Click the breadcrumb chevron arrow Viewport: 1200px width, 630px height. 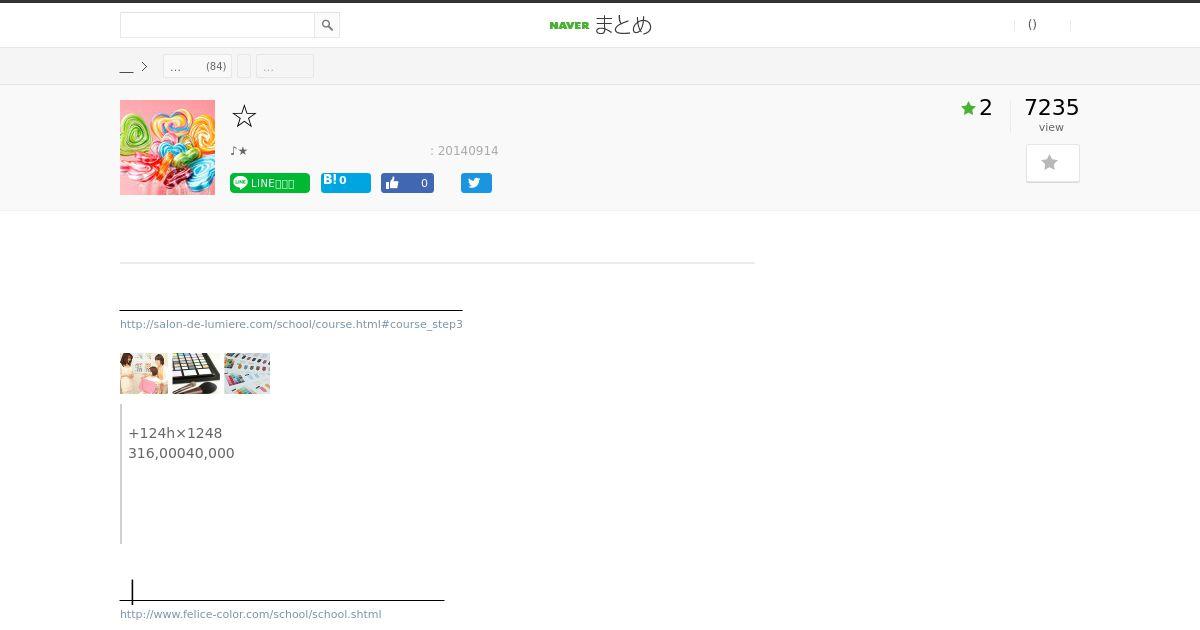coord(144,67)
